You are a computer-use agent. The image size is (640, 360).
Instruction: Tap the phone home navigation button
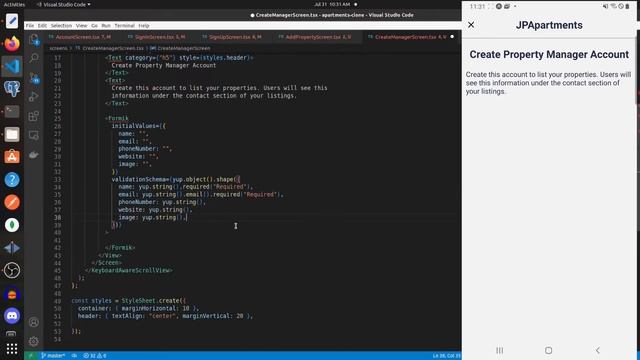pos(549,350)
